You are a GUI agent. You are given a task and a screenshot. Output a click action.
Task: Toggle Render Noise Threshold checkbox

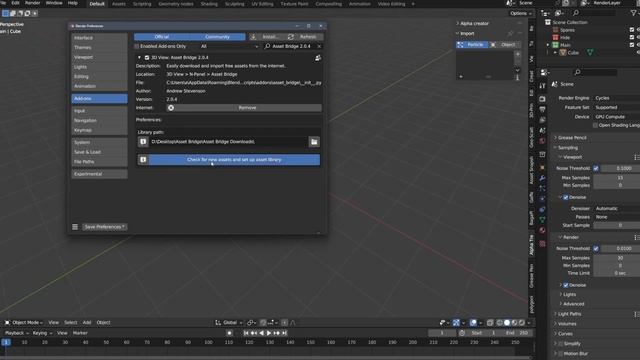pyautogui.click(x=596, y=248)
